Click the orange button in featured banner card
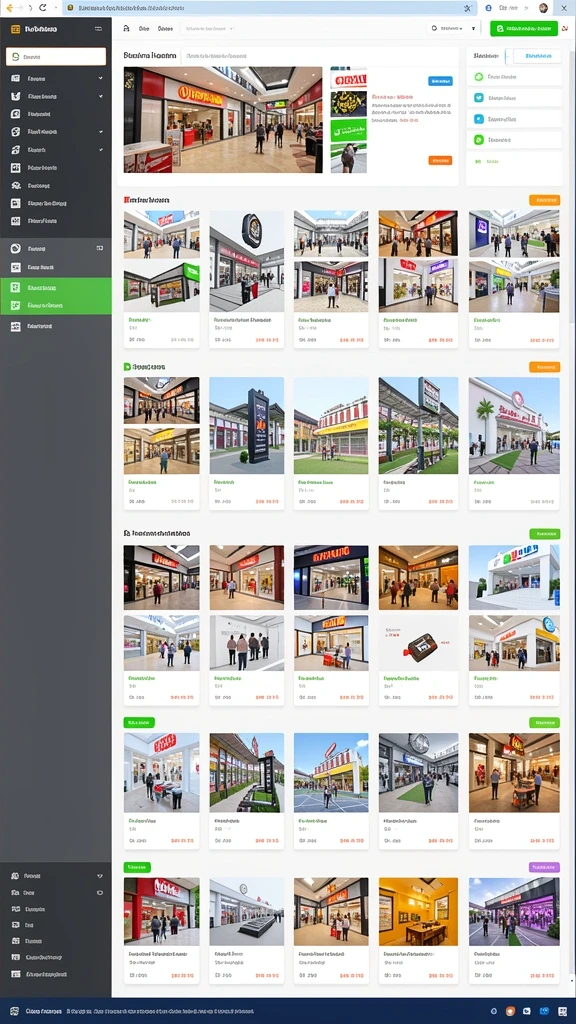 (440, 160)
